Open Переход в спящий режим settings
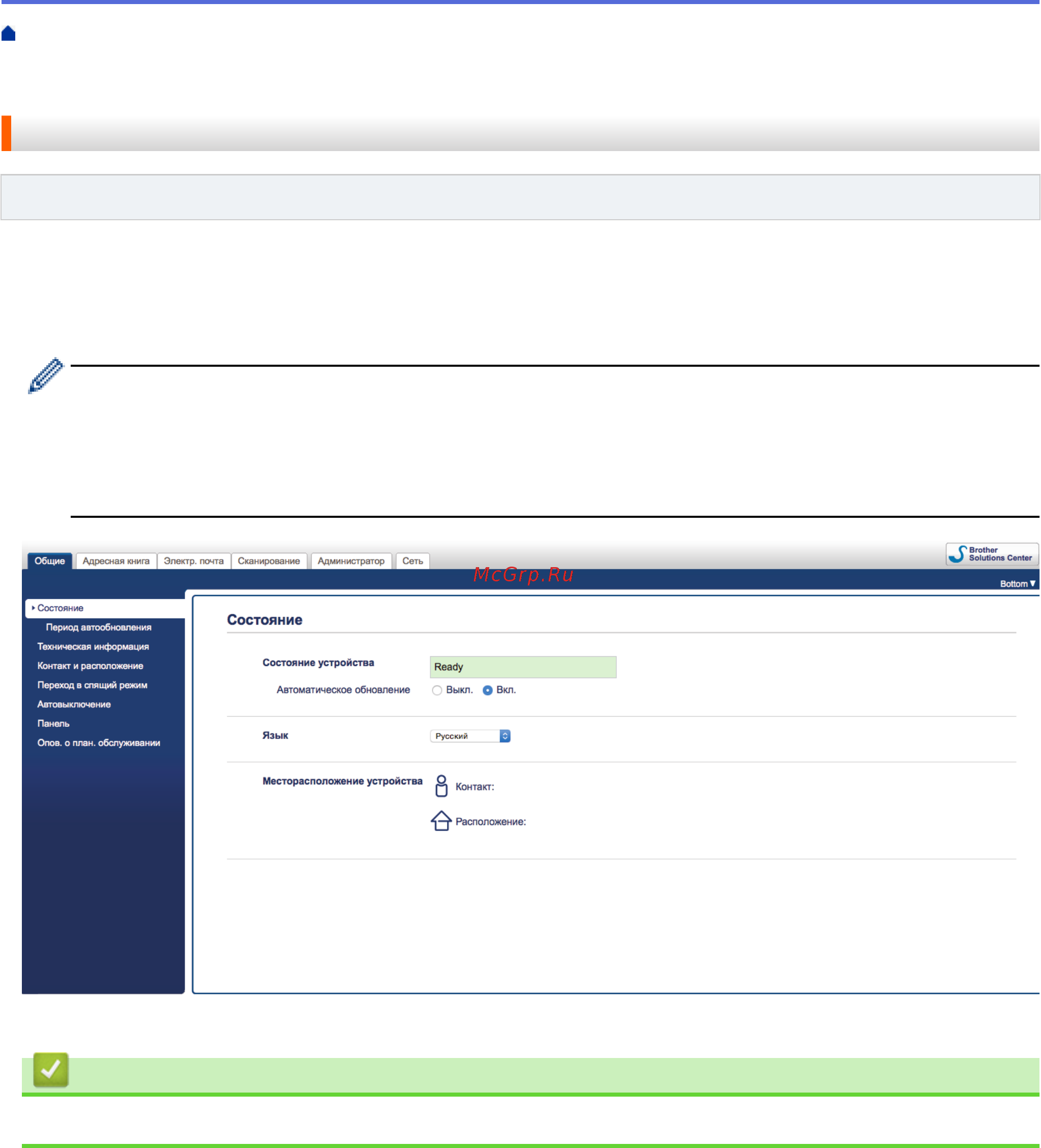The height and width of the screenshot is (1148, 1041). [x=92, y=685]
